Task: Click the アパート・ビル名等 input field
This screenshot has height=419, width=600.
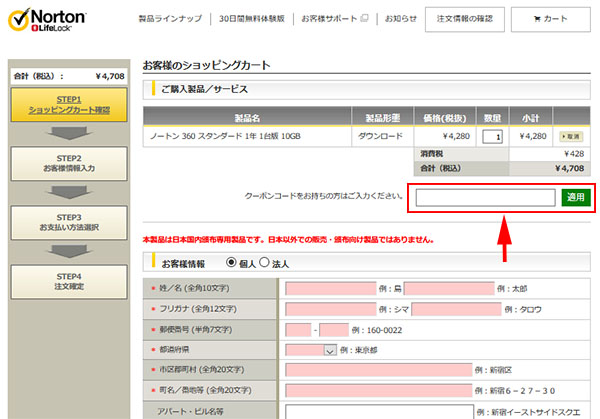Action: tap(379, 412)
